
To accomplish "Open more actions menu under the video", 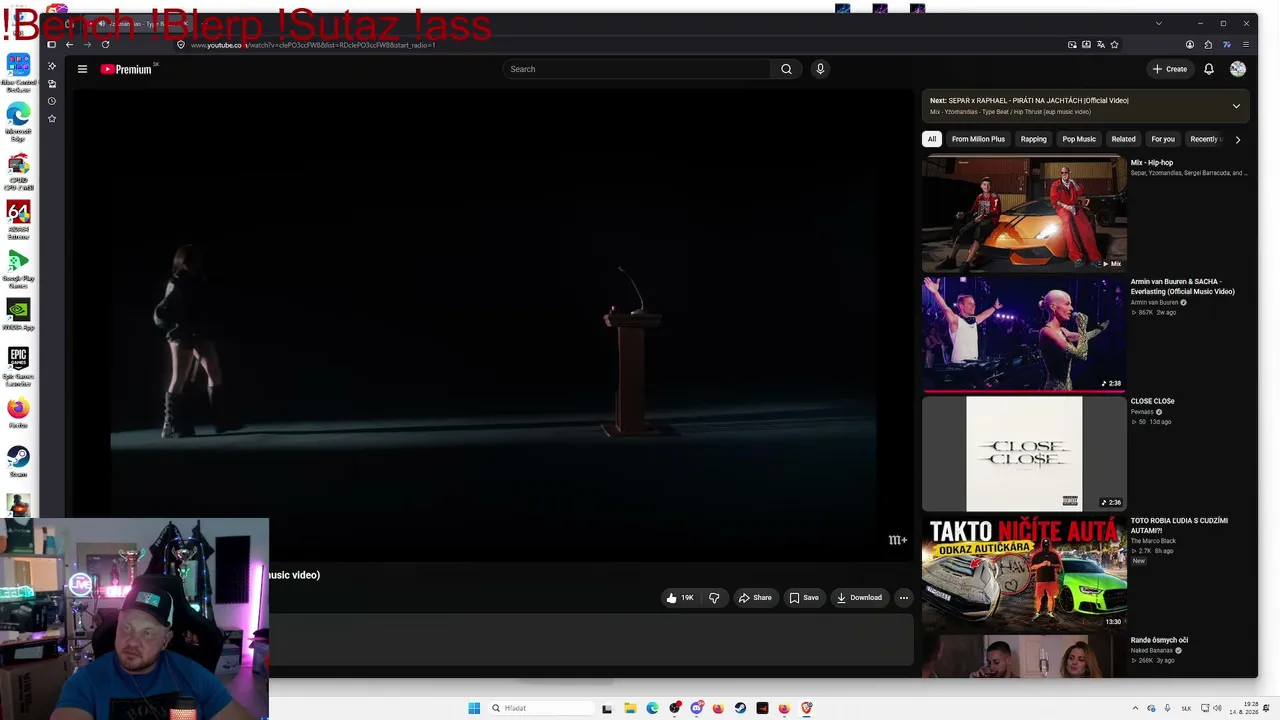I will pos(903,598).
